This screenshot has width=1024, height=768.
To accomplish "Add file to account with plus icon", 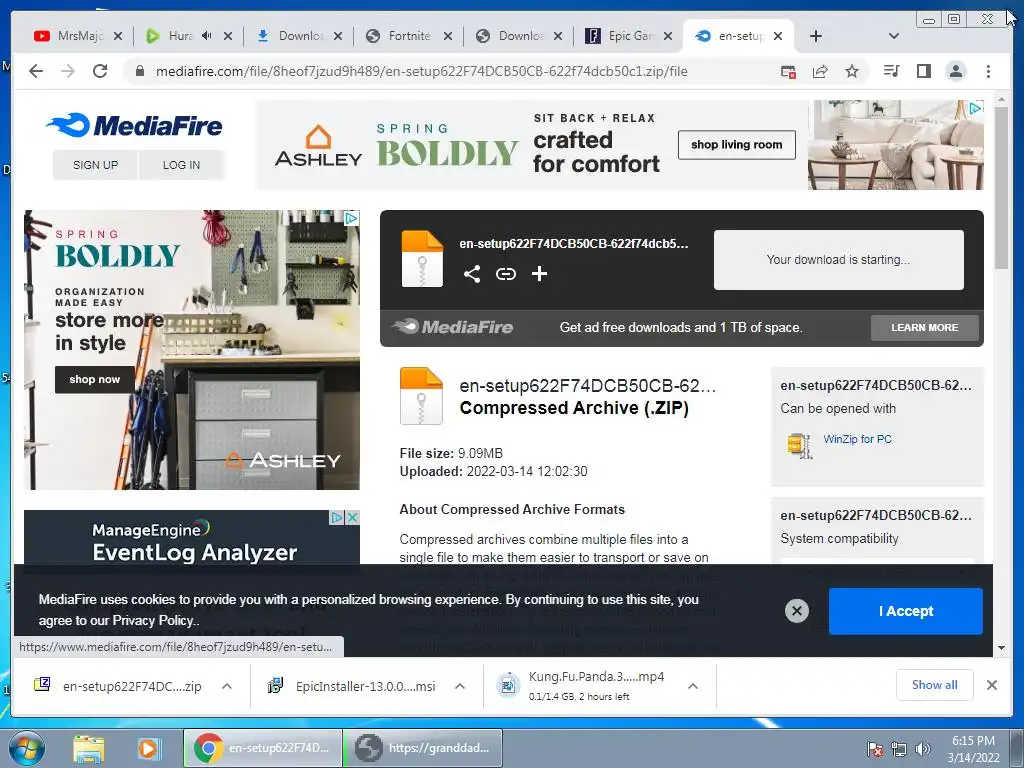I will (x=539, y=274).
